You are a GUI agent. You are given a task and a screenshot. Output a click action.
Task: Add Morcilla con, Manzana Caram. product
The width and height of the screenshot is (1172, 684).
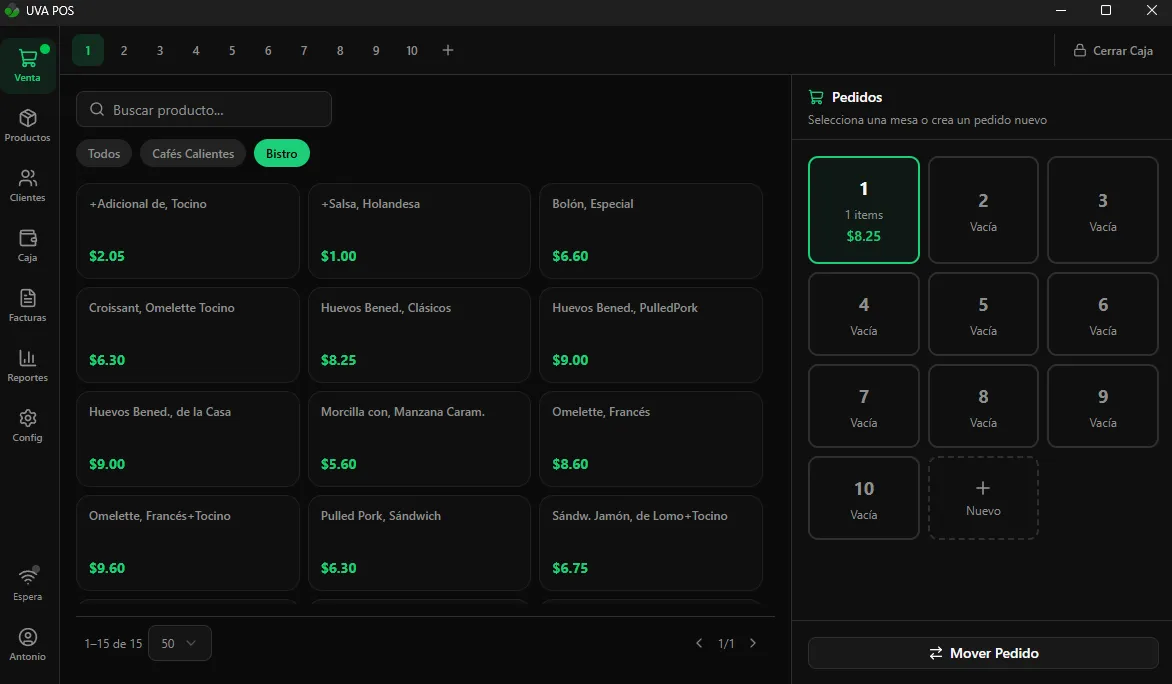click(x=419, y=439)
